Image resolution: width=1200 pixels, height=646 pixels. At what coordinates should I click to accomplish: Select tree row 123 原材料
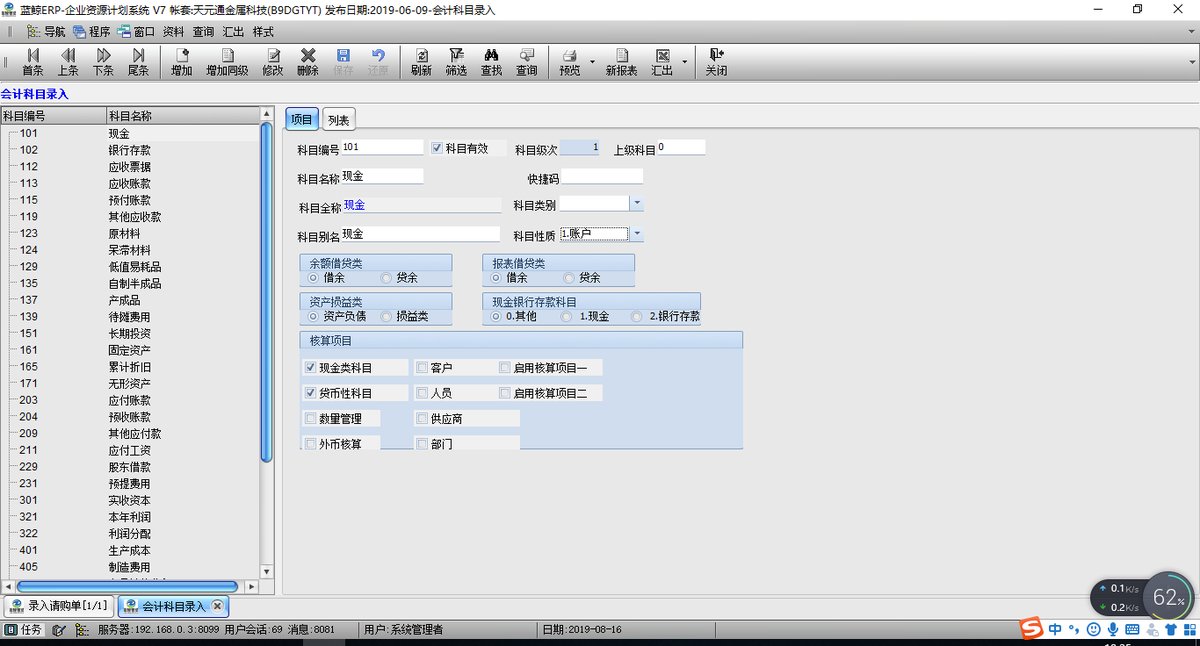pyautogui.click(x=131, y=234)
